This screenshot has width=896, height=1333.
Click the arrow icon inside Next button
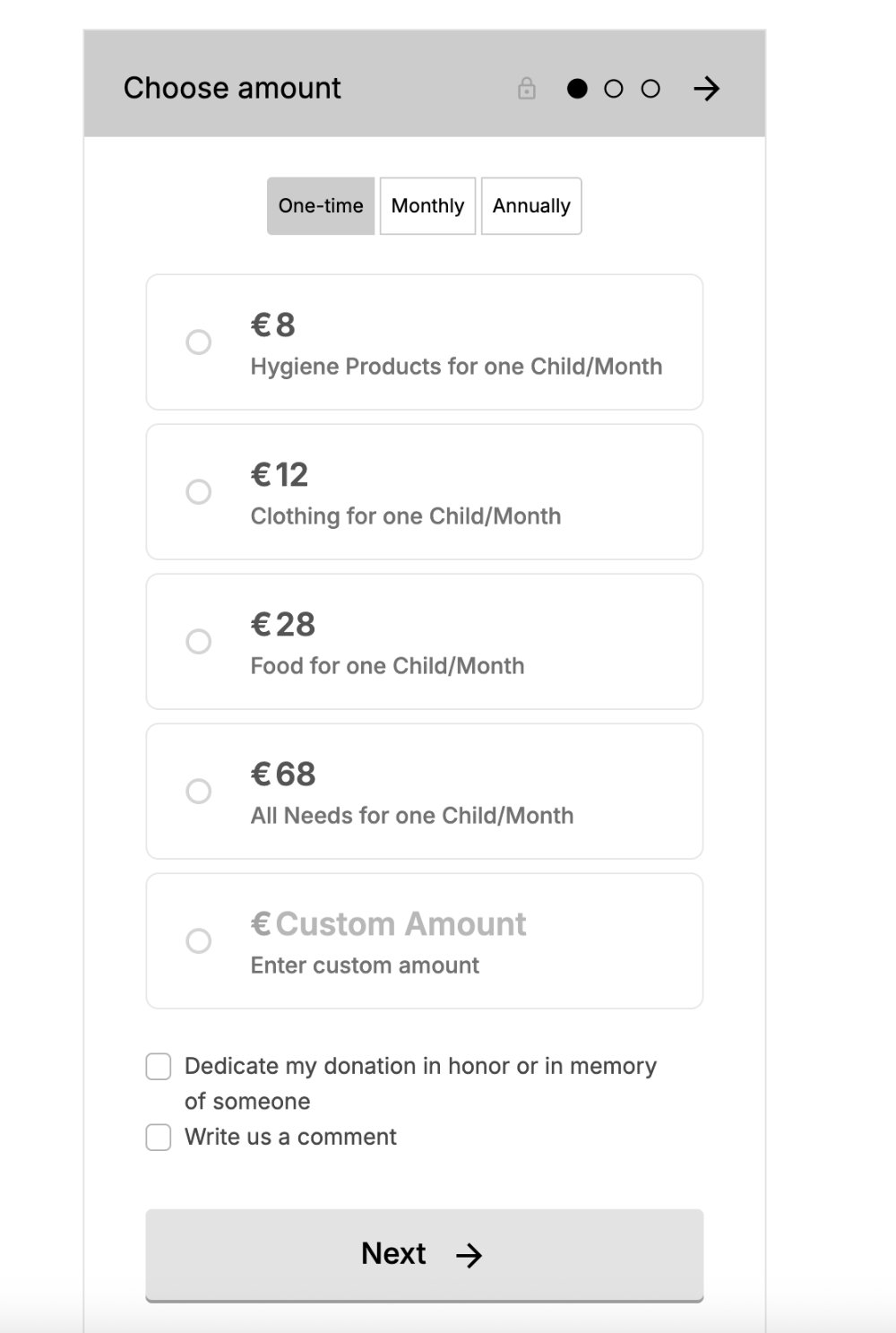(469, 1255)
